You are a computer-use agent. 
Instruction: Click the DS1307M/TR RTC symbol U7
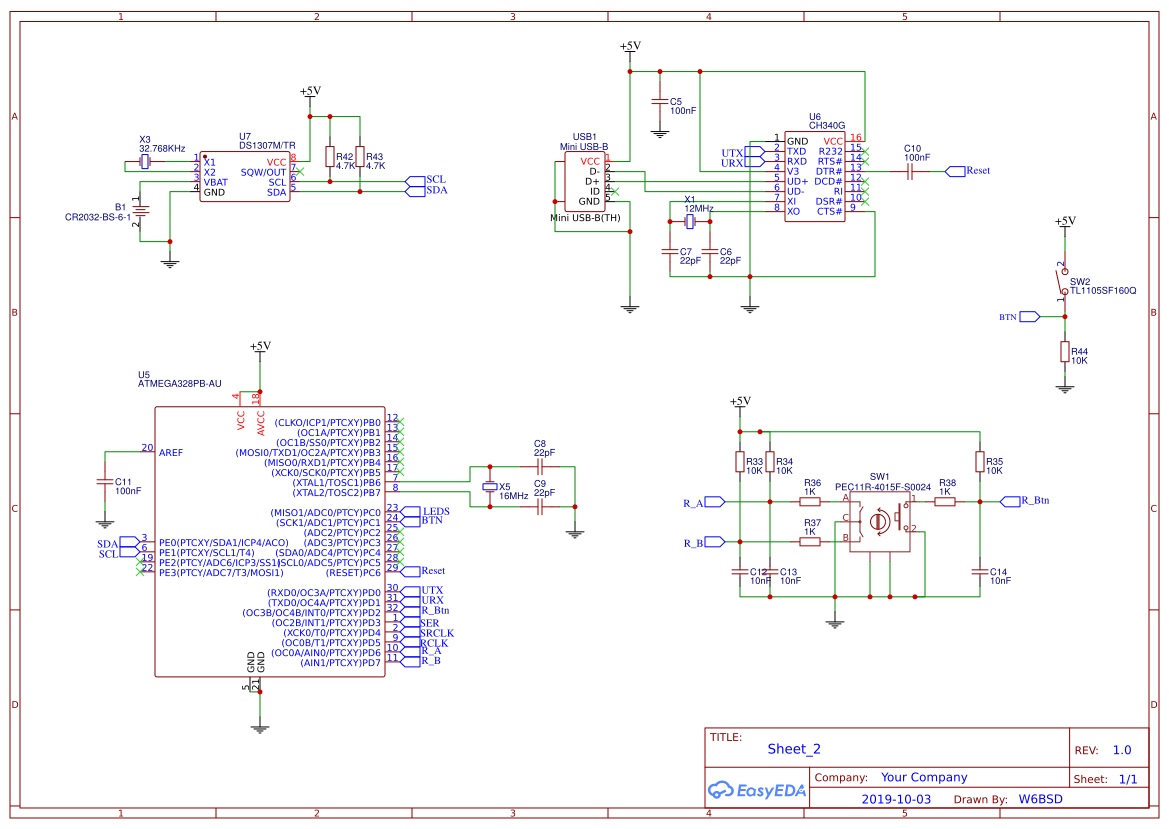245,175
